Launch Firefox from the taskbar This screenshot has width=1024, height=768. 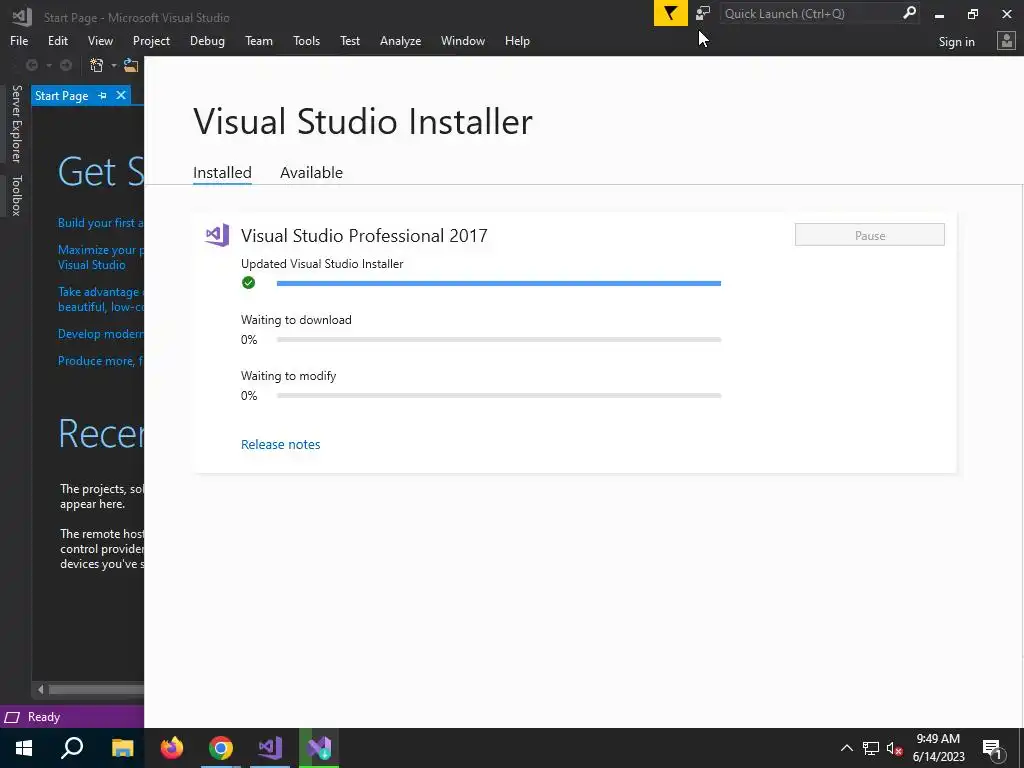(172, 748)
